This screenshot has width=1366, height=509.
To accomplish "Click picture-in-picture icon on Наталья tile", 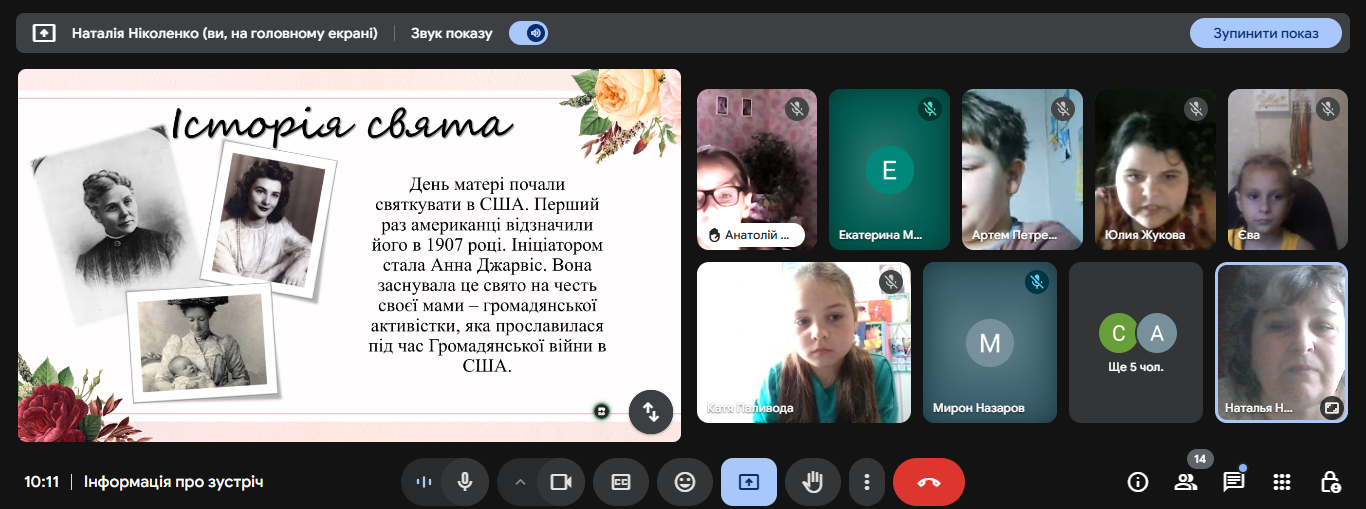I will tap(1331, 407).
